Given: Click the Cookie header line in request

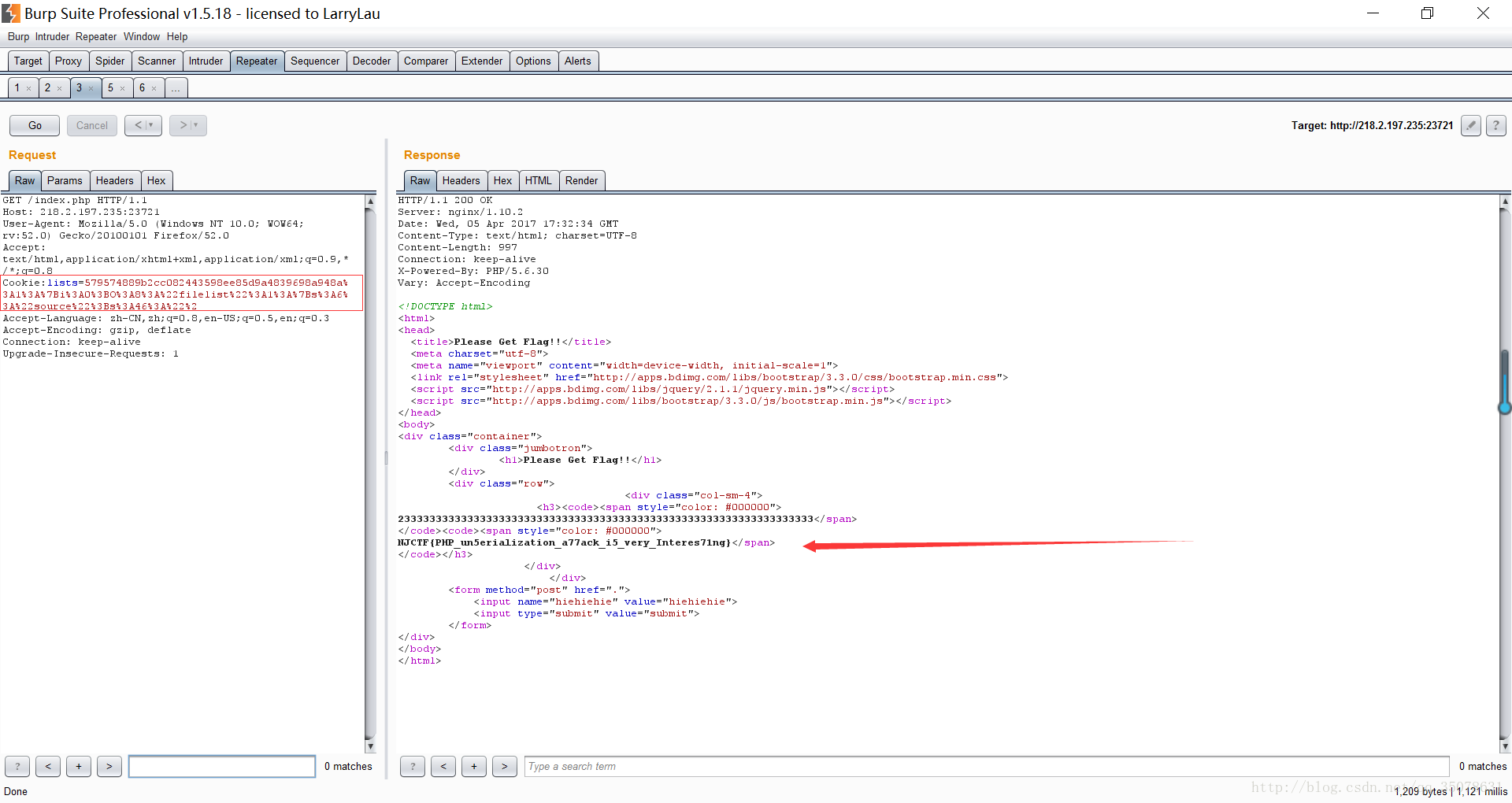Looking at the screenshot, I should click(x=182, y=294).
